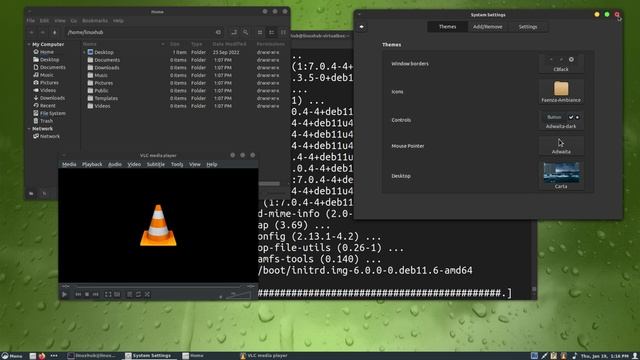Sort file list by Date Modified column
The width and height of the screenshot is (640, 360).
click(229, 44)
